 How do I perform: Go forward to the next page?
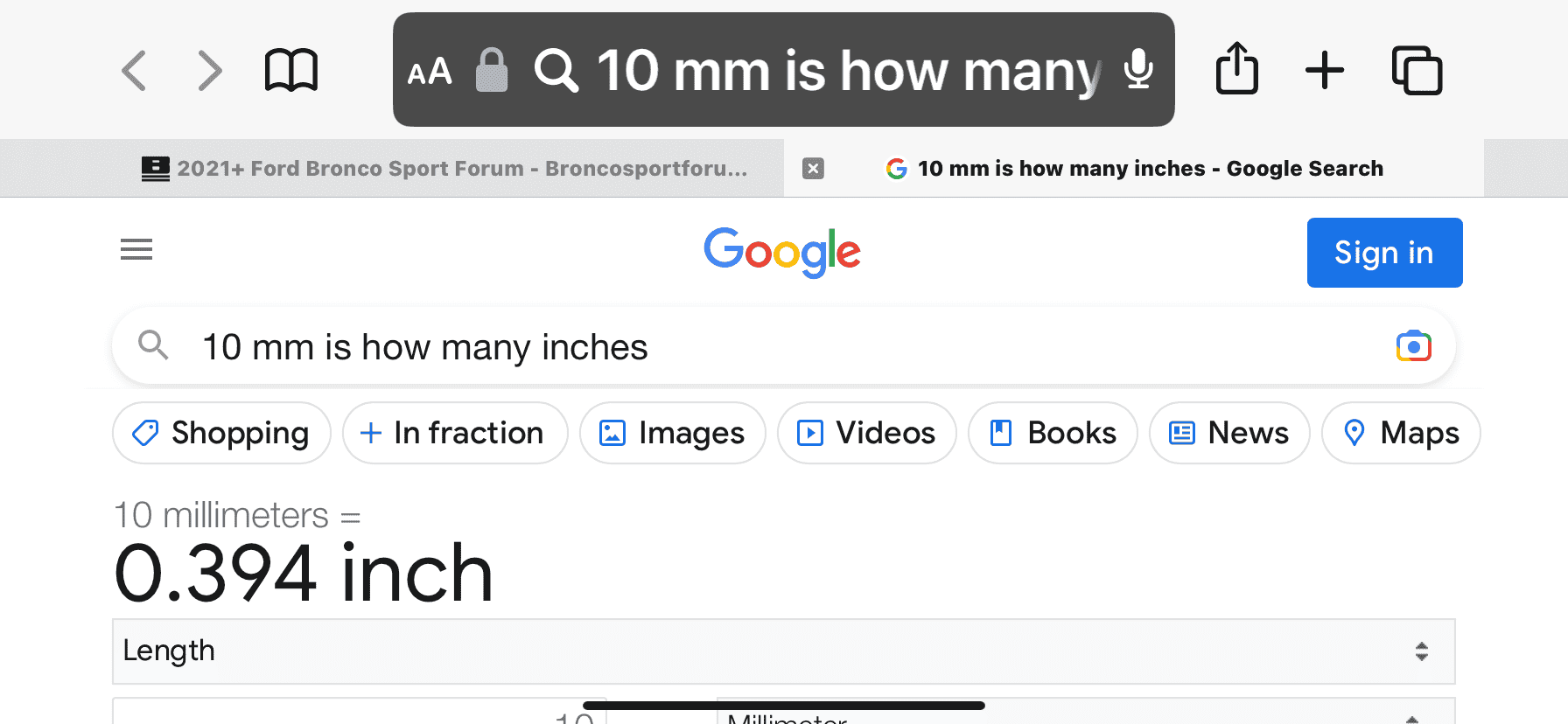click(210, 71)
